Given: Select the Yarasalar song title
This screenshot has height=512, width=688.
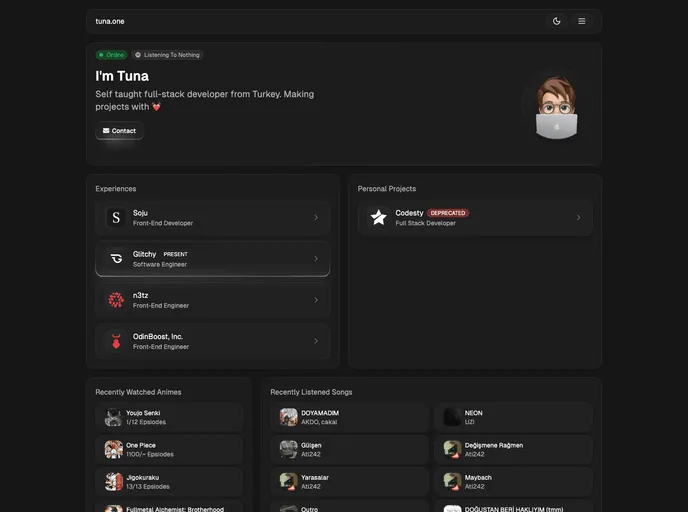Looking at the screenshot, I should 315,477.
